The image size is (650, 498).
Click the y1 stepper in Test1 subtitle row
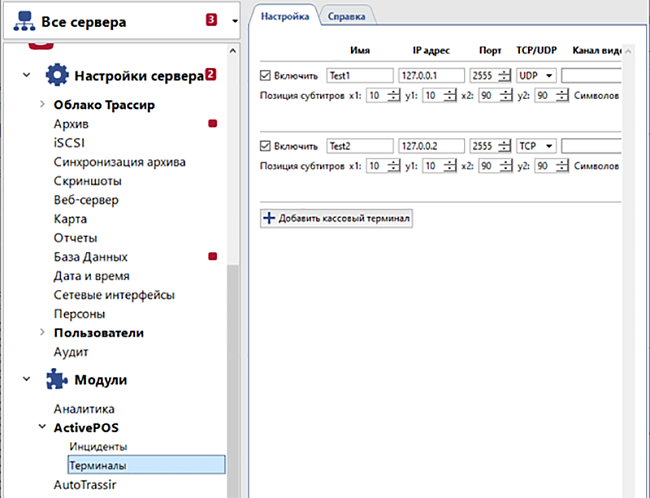[450, 95]
